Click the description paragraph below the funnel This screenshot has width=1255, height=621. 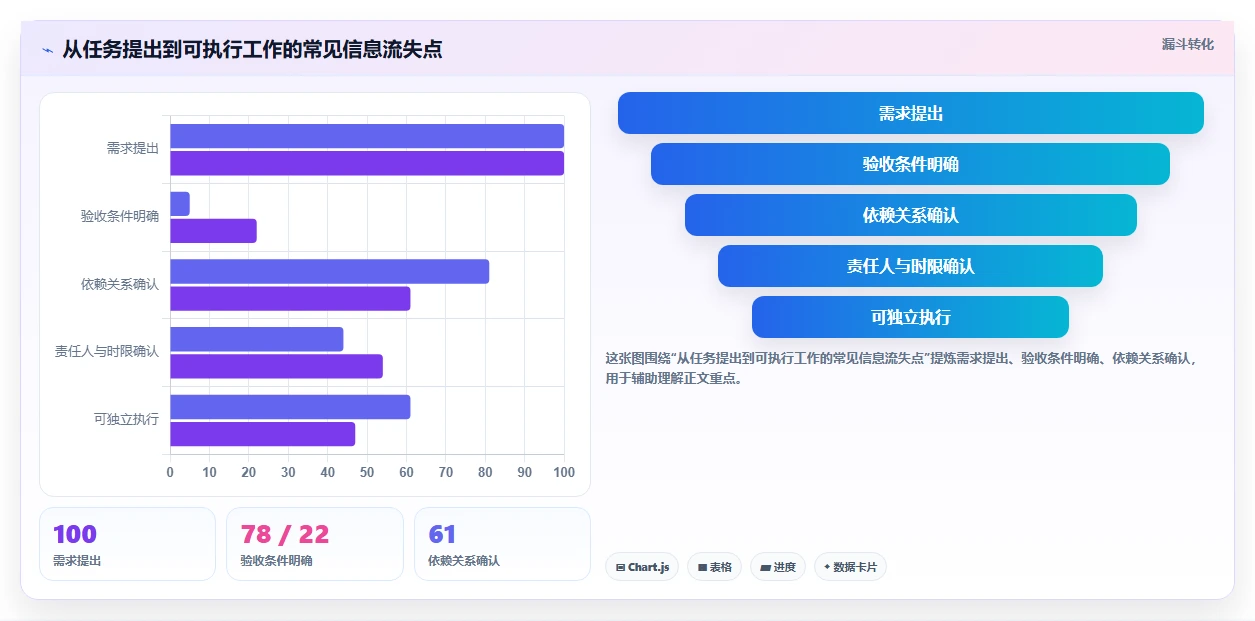coord(902,368)
